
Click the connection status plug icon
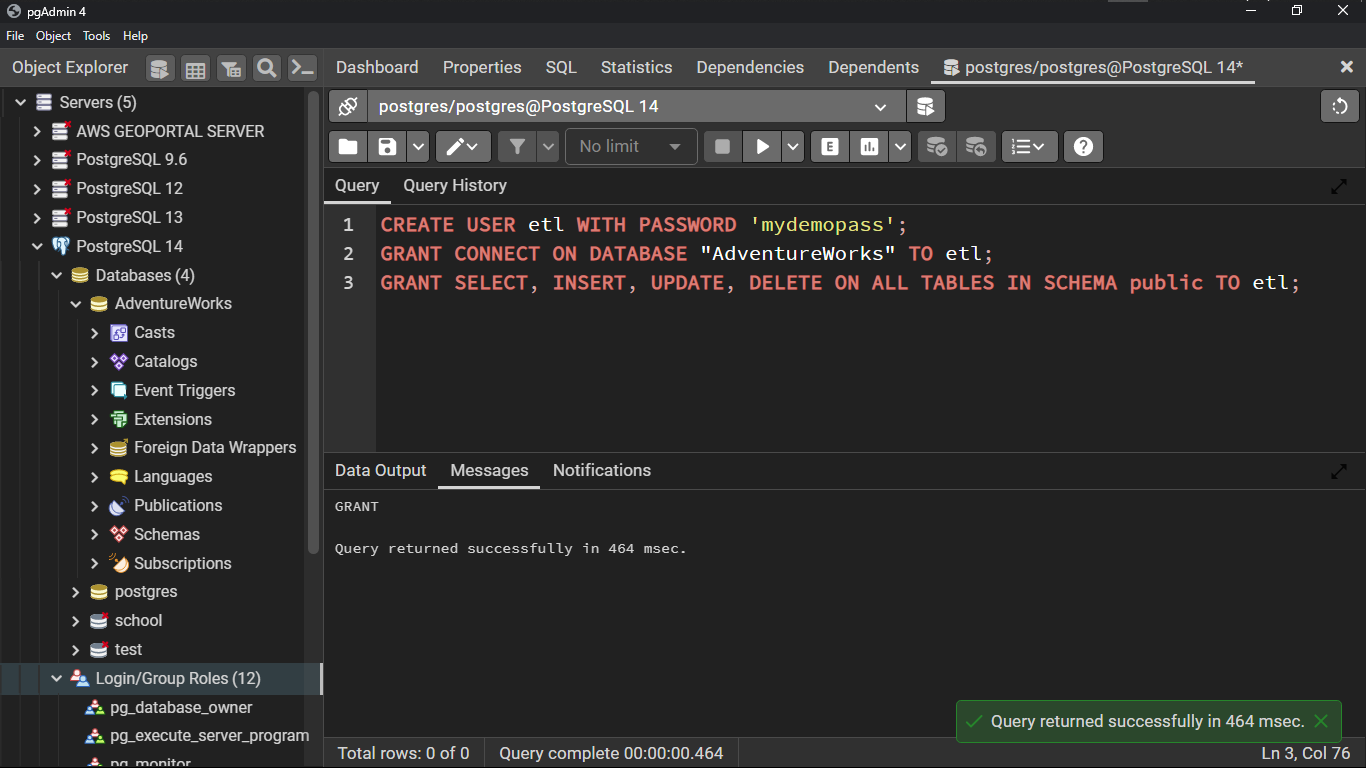pos(348,106)
